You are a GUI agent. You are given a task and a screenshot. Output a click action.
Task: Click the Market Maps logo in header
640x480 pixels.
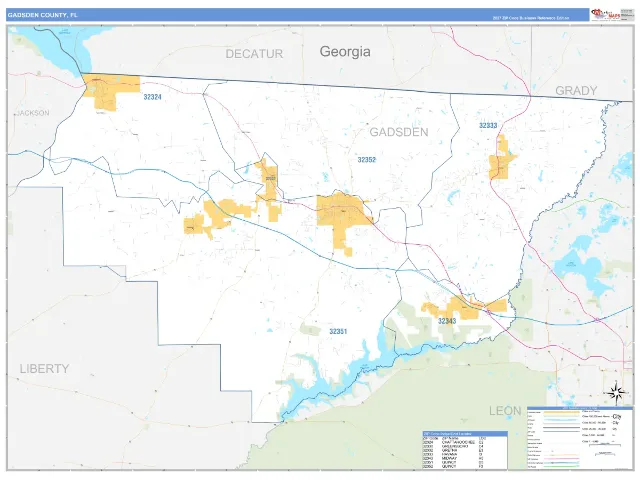click(606, 15)
